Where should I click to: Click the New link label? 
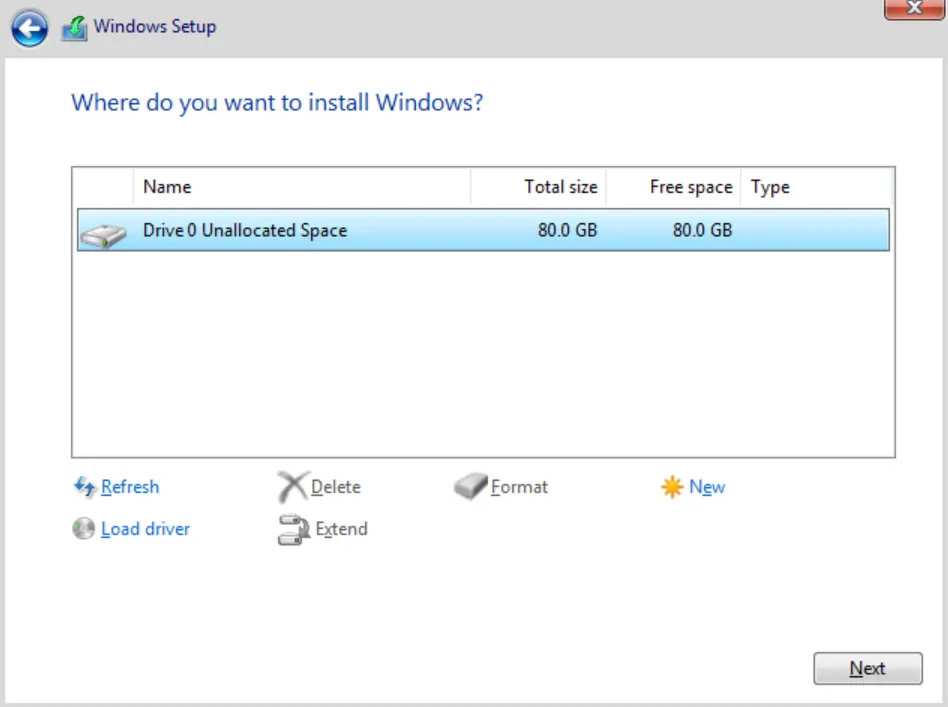706,487
